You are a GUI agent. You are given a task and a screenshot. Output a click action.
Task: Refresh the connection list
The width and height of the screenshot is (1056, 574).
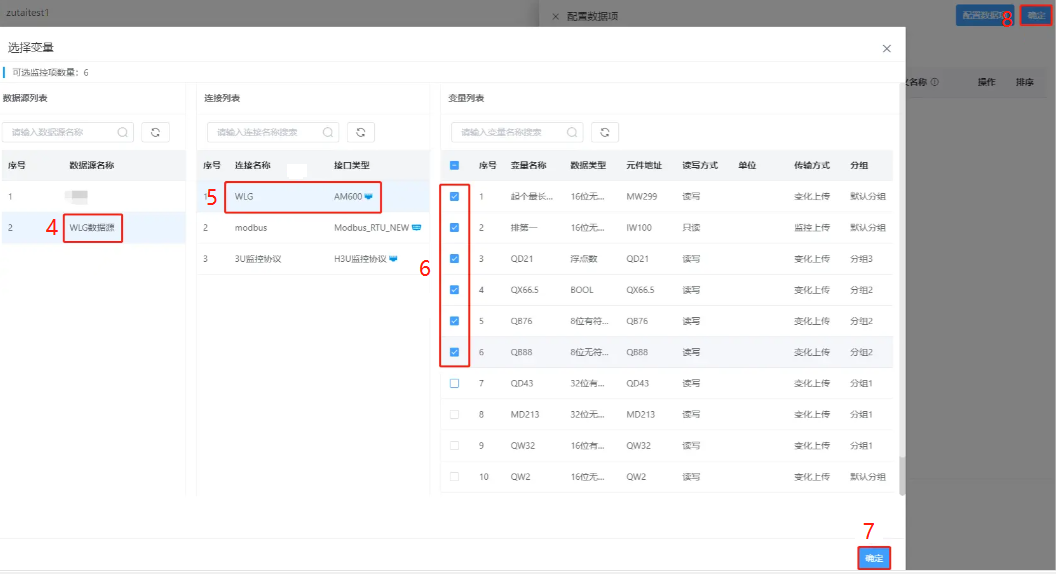[361, 133]
